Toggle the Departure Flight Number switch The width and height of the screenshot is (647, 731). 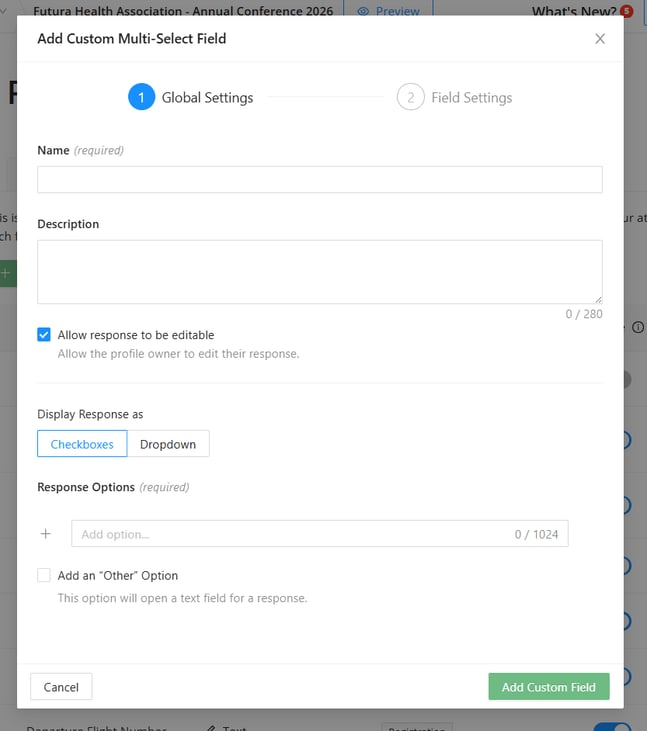tap(612, 727)
